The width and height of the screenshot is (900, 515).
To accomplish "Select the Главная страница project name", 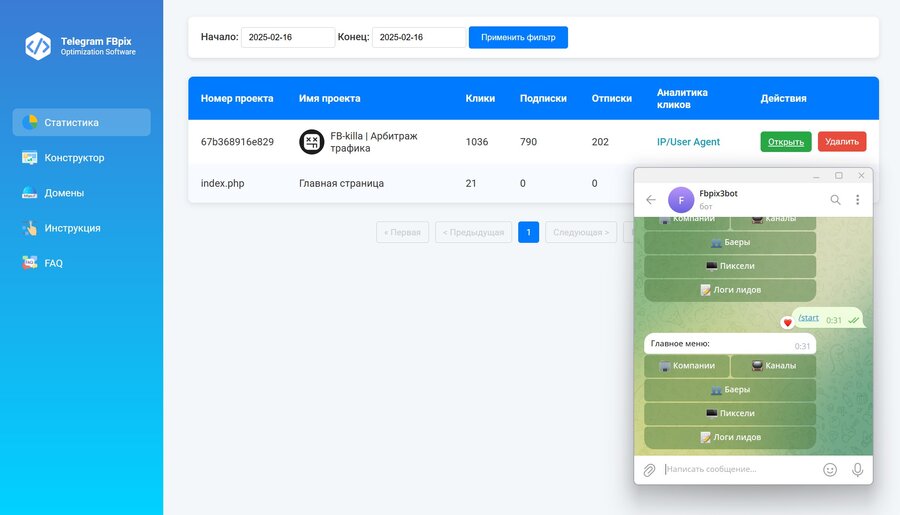I will (342, 183).
